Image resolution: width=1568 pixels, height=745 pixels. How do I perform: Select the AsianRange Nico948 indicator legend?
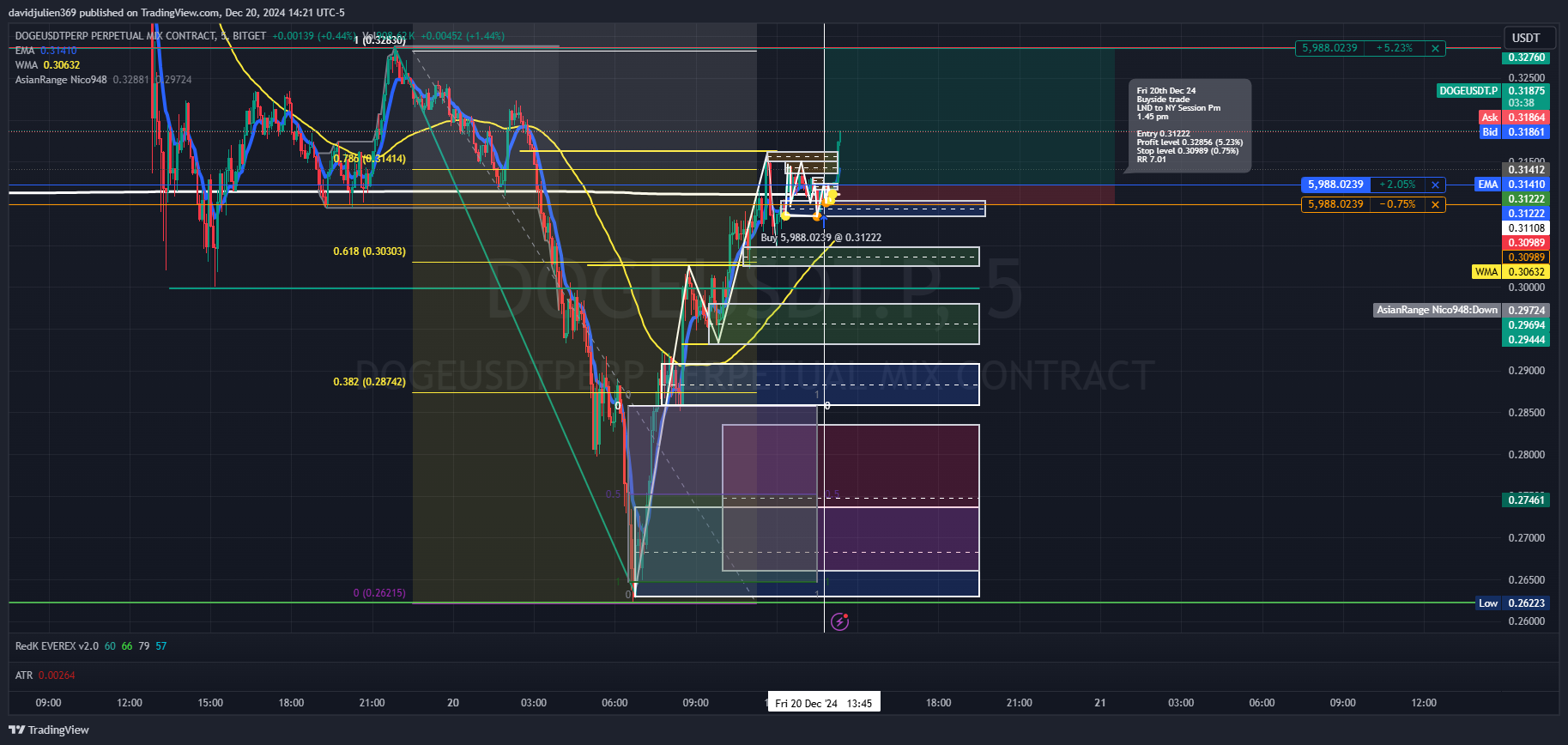coord(103,80)
